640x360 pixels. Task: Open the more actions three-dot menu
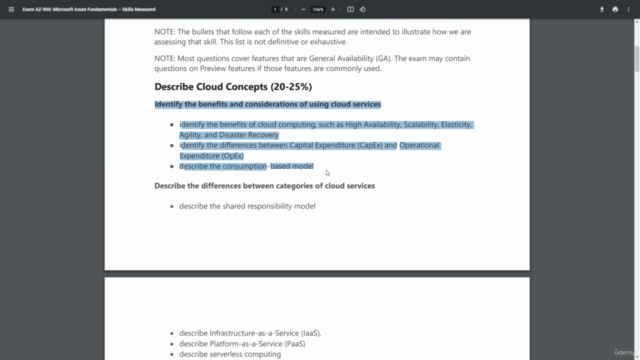click(x=629, y=9)
